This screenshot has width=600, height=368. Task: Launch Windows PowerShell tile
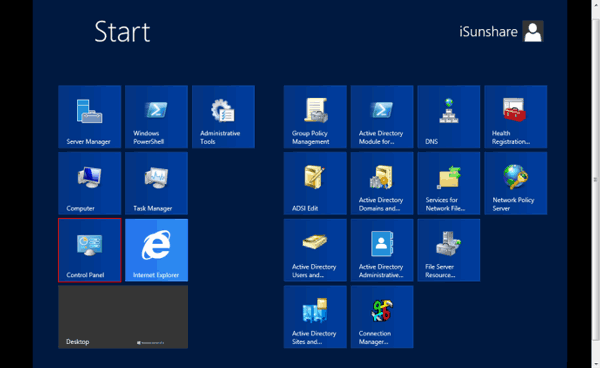[x=156, y=117]
